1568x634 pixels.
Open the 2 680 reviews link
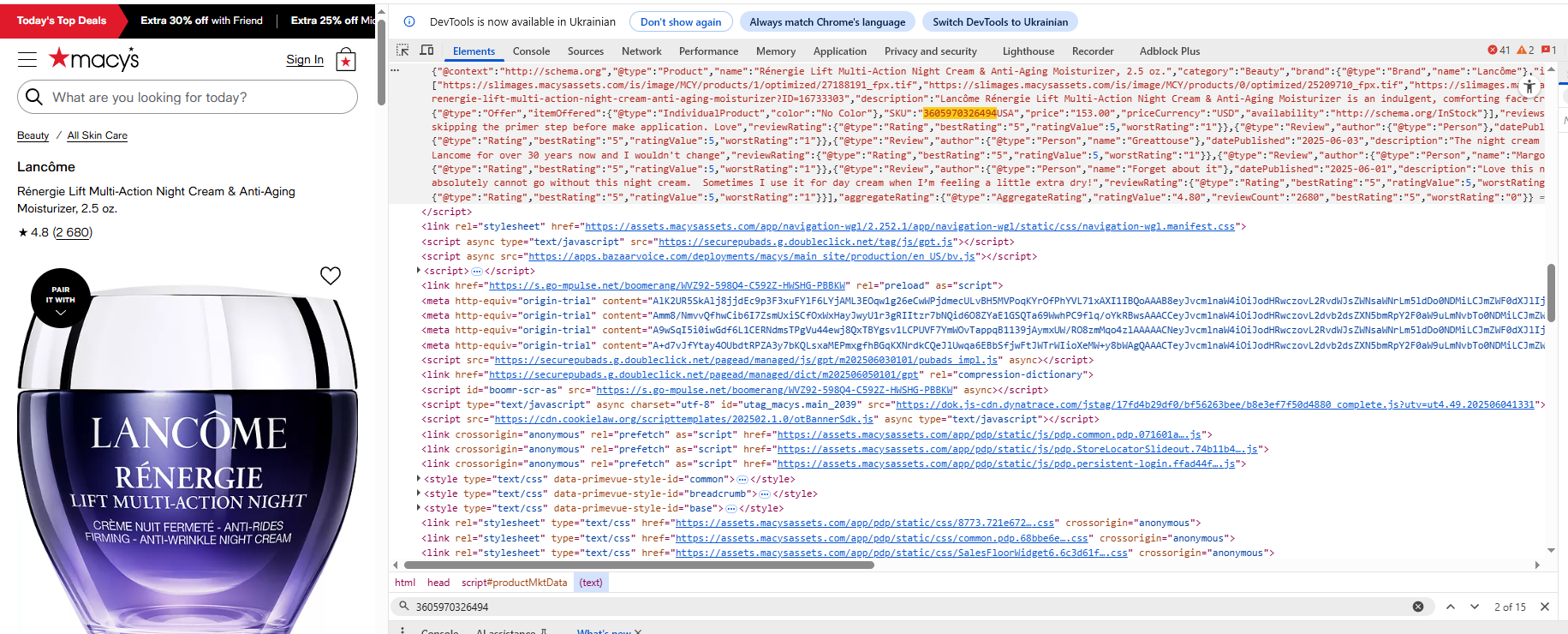coord(73,232)
